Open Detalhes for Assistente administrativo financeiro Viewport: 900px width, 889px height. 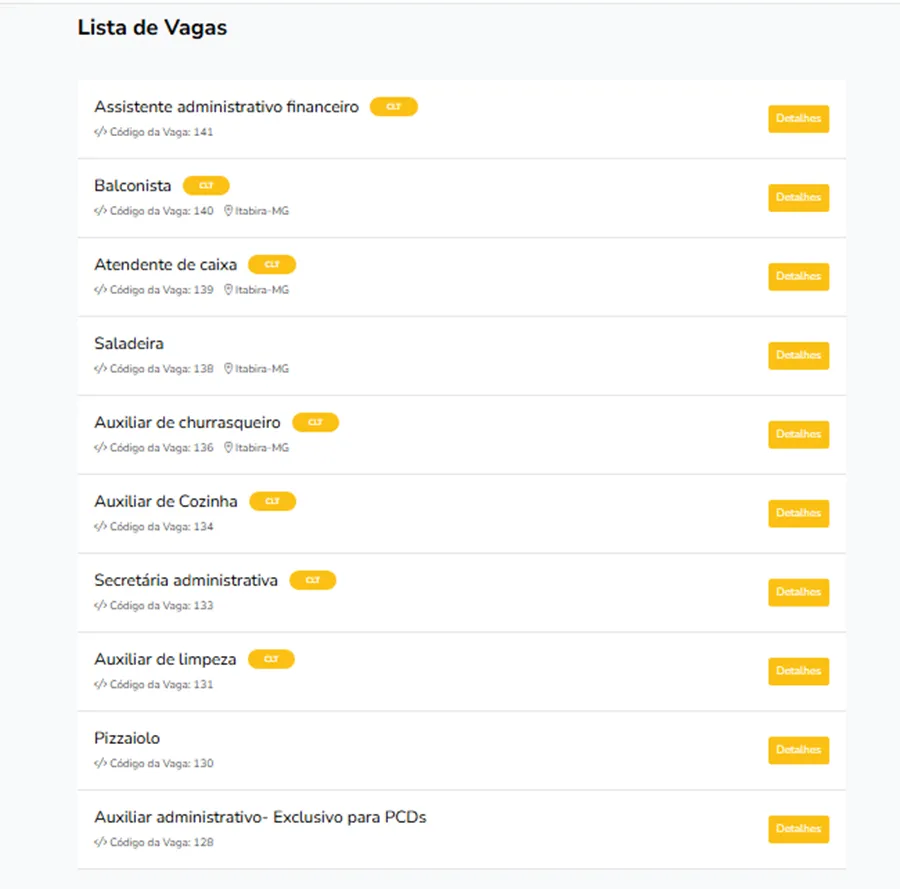point(798,119)
